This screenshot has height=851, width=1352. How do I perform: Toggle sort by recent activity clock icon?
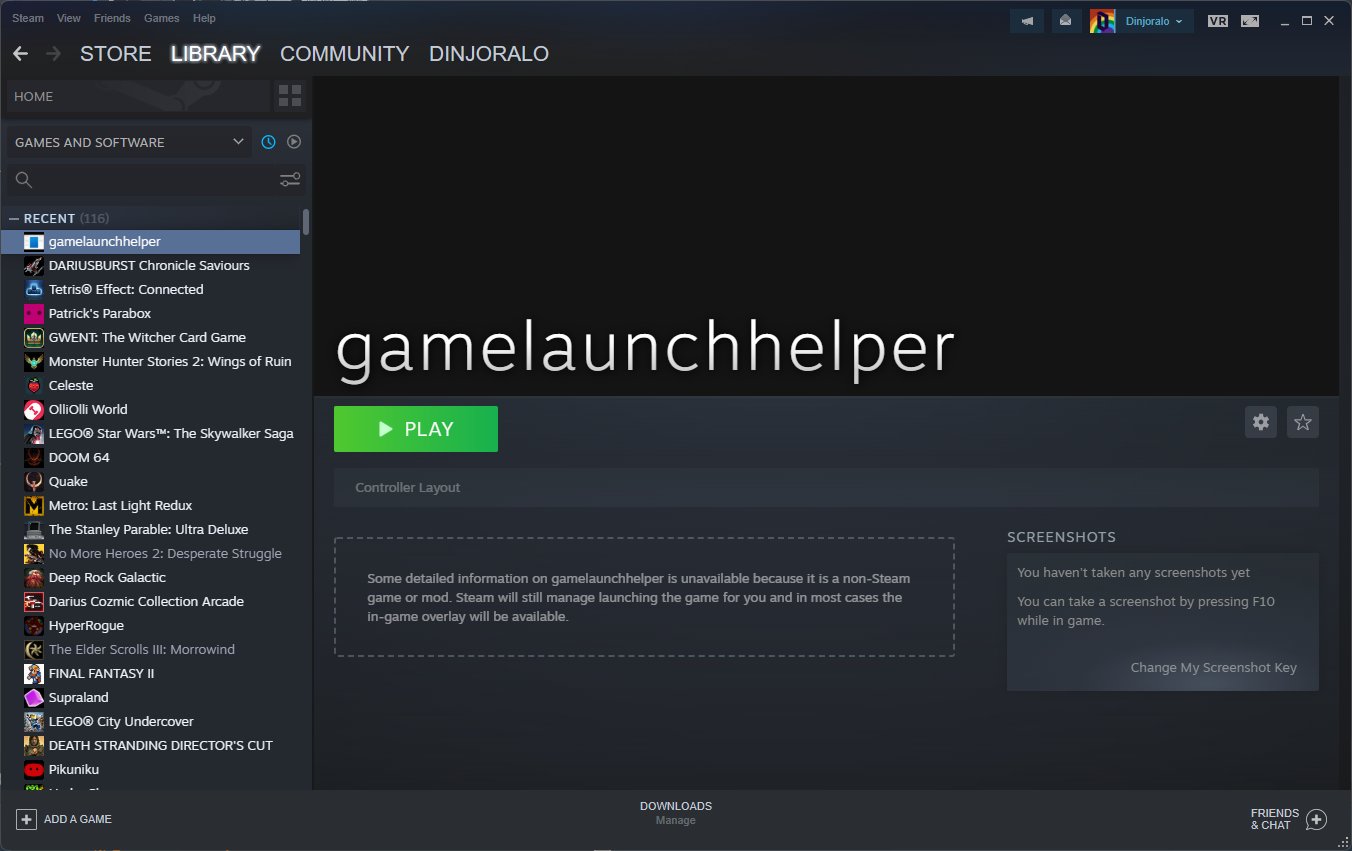tap(268, 142)
